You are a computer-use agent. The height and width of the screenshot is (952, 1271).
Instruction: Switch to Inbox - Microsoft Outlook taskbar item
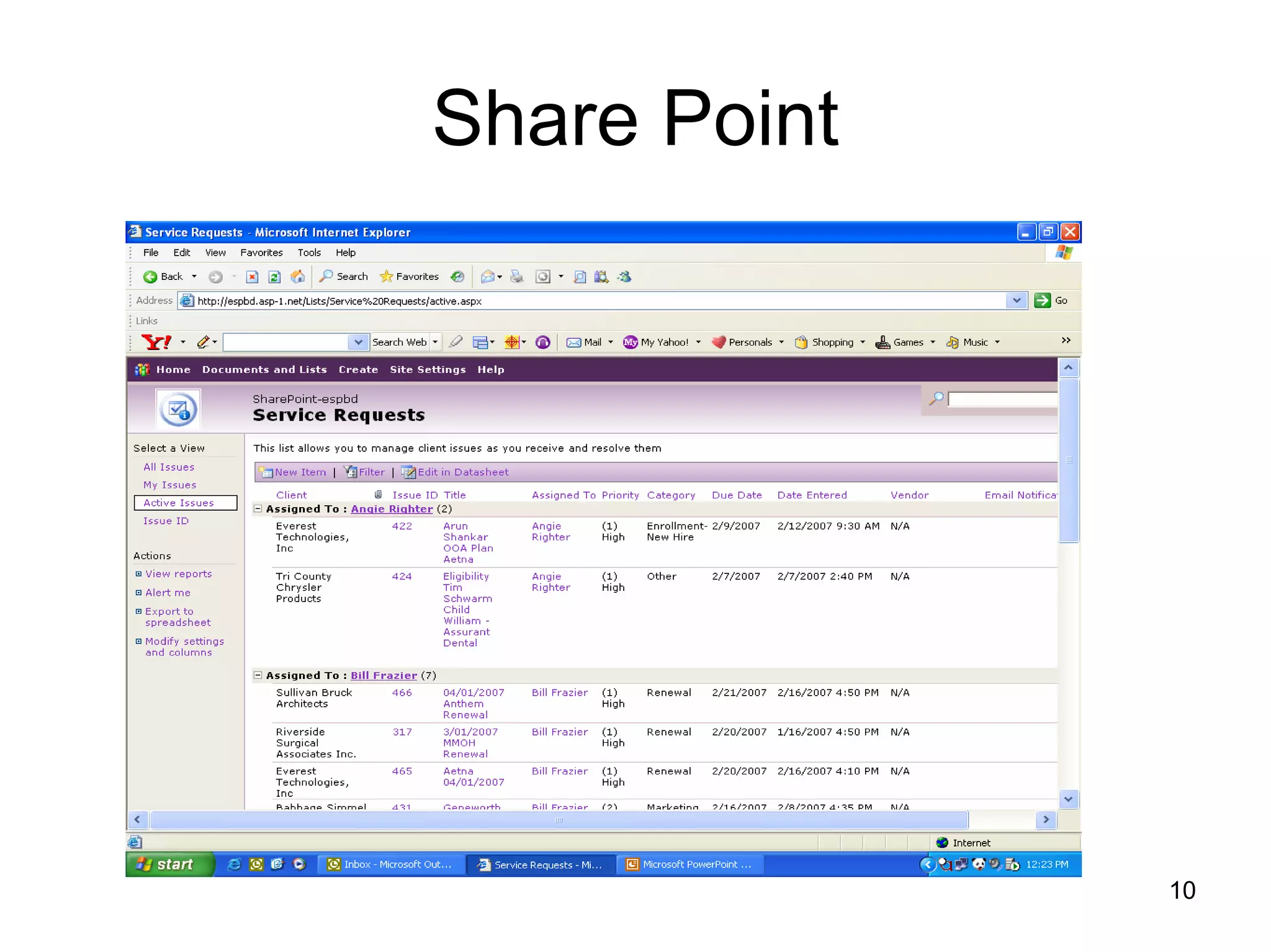392,864
